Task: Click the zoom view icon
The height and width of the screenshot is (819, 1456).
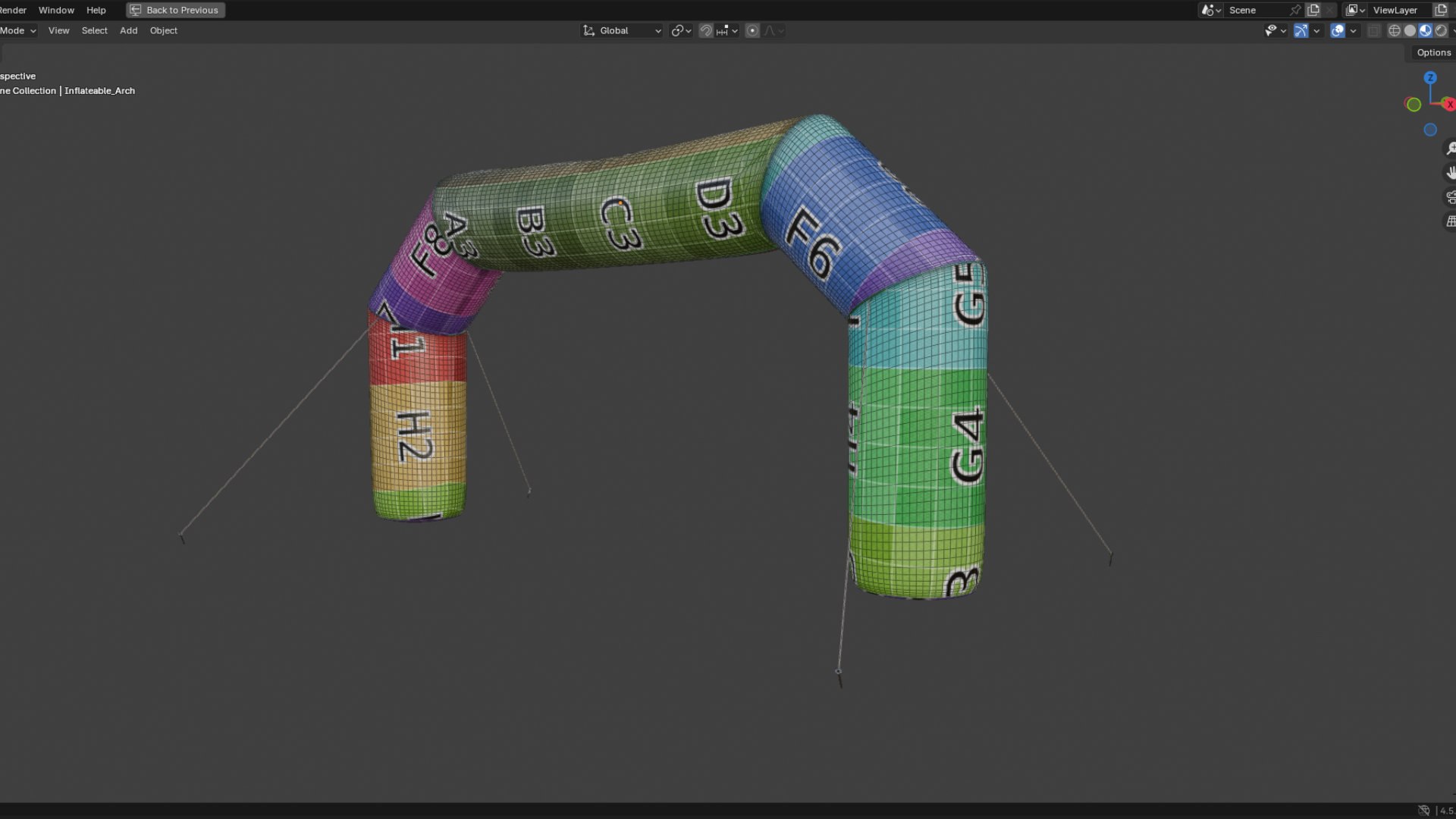Action: tap(1450, 149)
